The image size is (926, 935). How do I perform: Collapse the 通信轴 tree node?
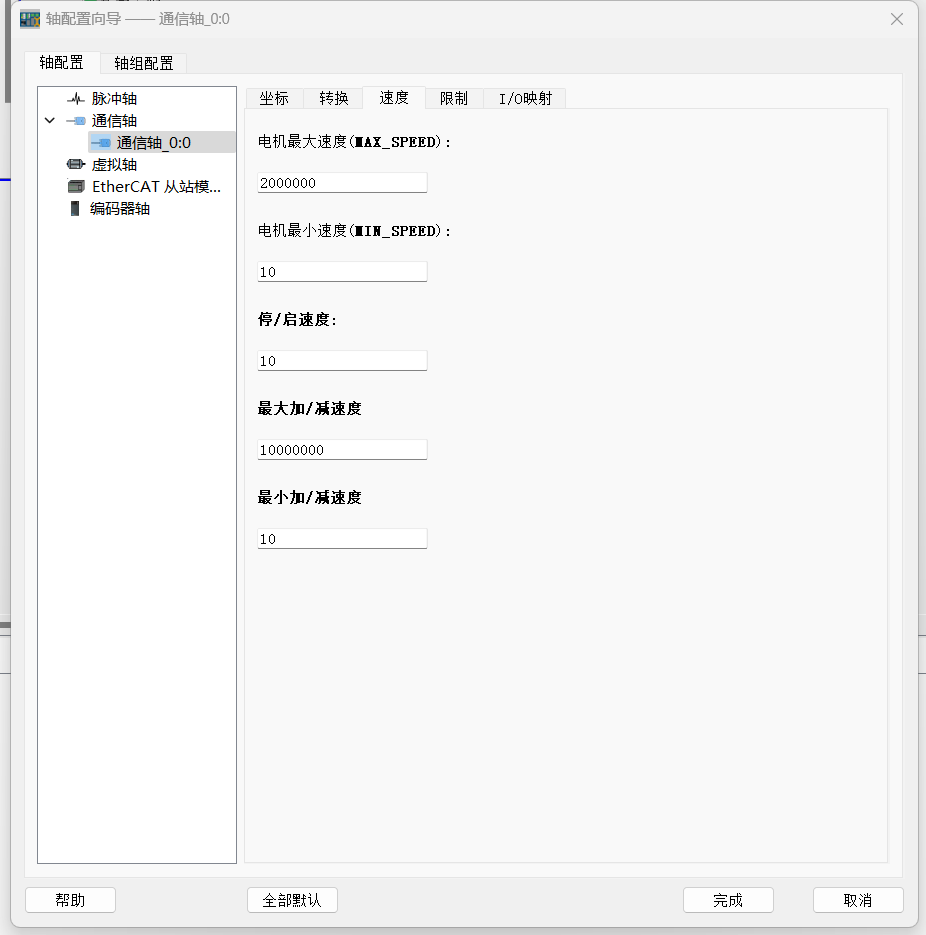pos(50,120)
